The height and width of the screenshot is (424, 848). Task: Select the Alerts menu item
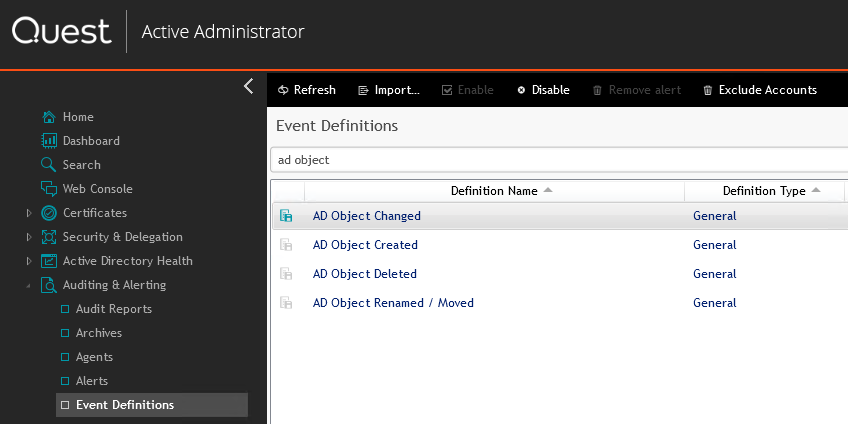pos(91,381)
